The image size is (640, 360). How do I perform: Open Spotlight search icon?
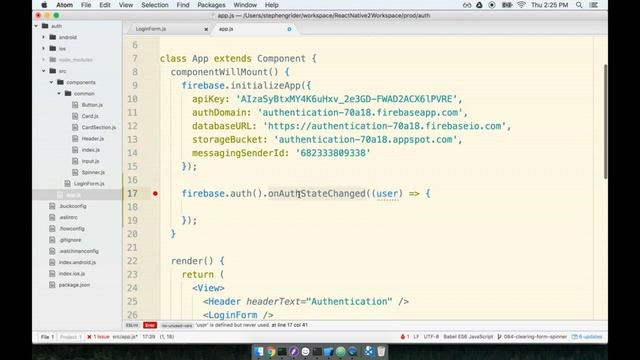(579, 5)
